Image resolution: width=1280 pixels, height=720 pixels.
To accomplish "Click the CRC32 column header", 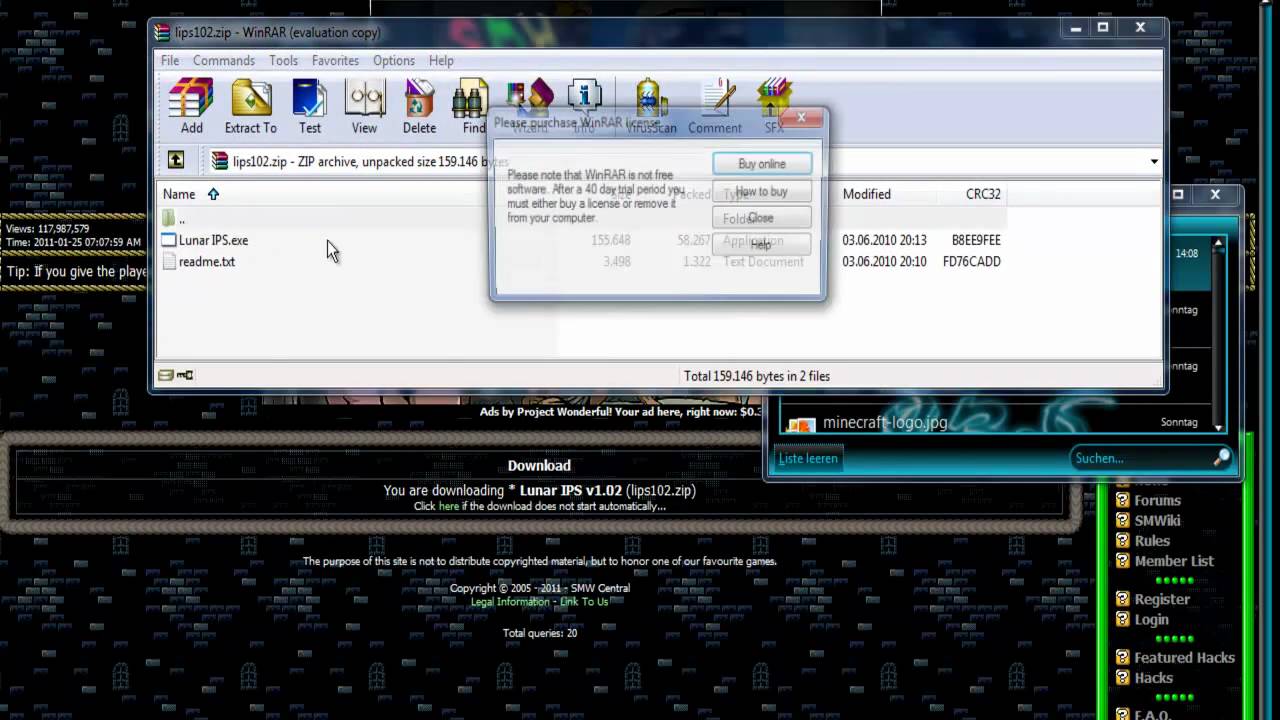I will (983, 194).
